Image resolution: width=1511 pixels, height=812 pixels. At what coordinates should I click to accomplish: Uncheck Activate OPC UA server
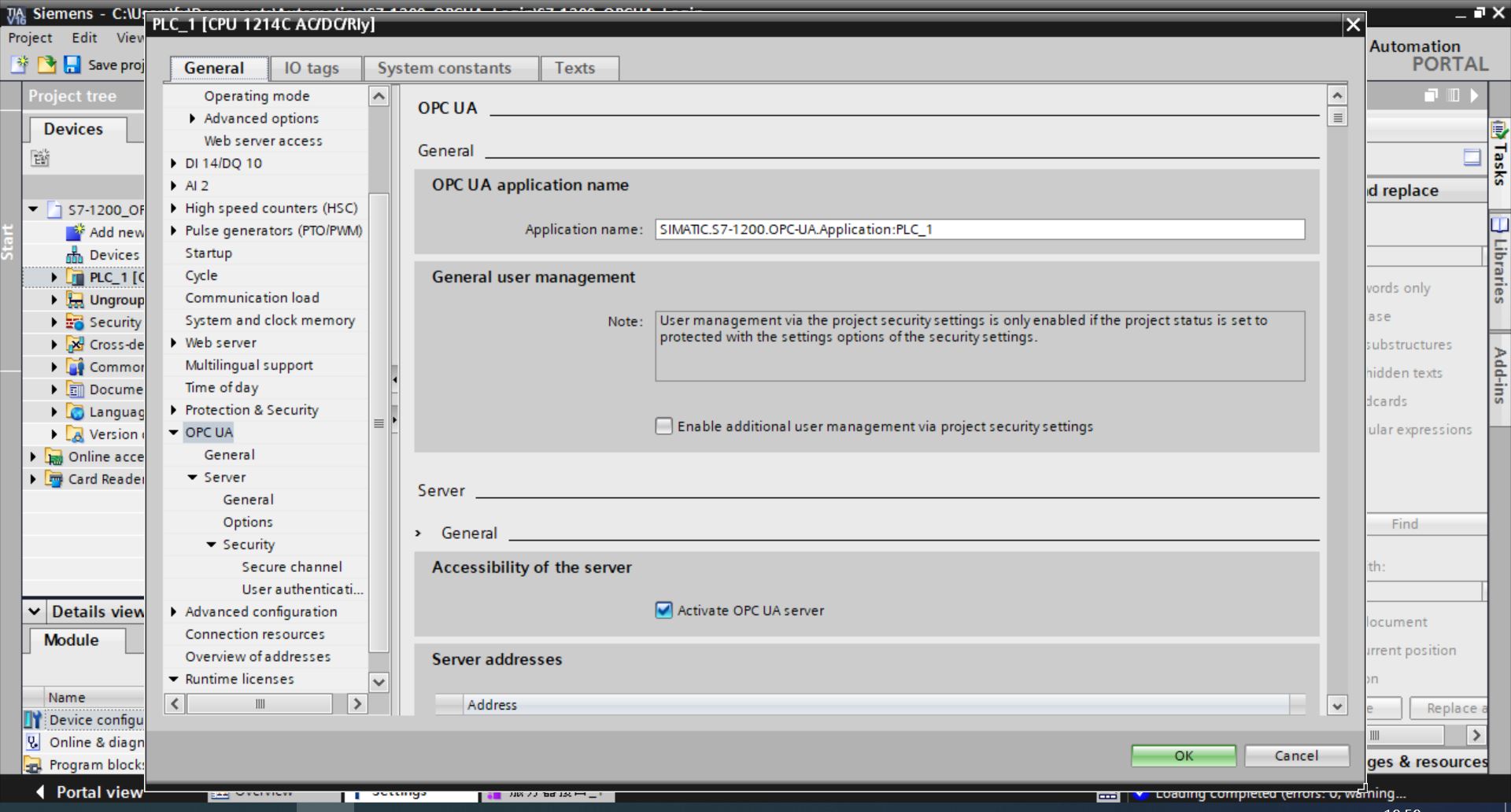[x=664, y=611]
